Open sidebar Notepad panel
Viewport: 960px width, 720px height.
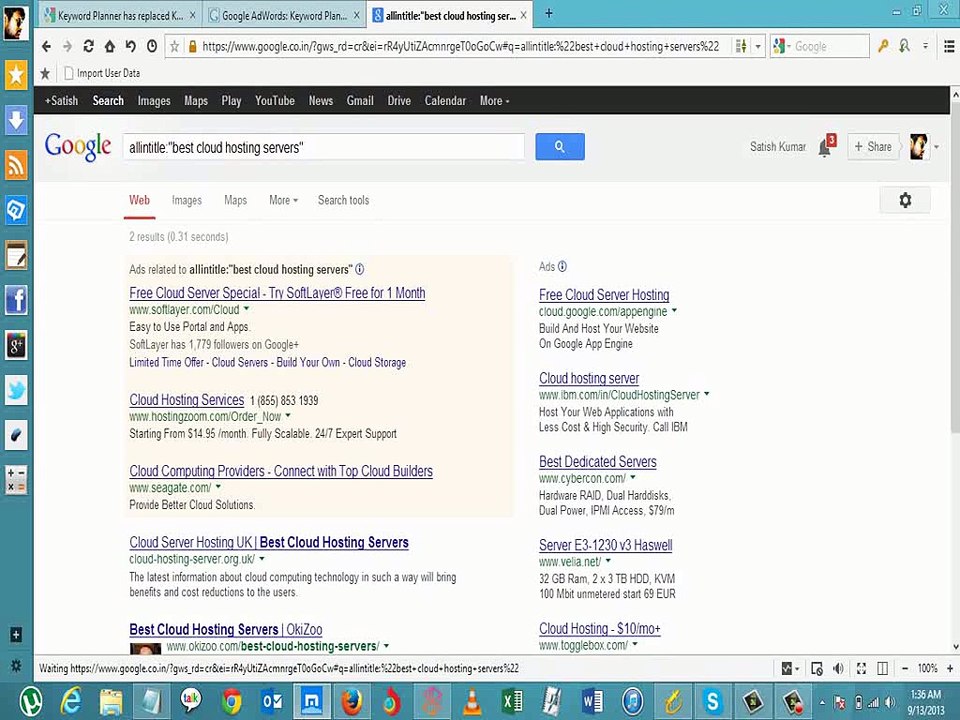tap(16, 255)
